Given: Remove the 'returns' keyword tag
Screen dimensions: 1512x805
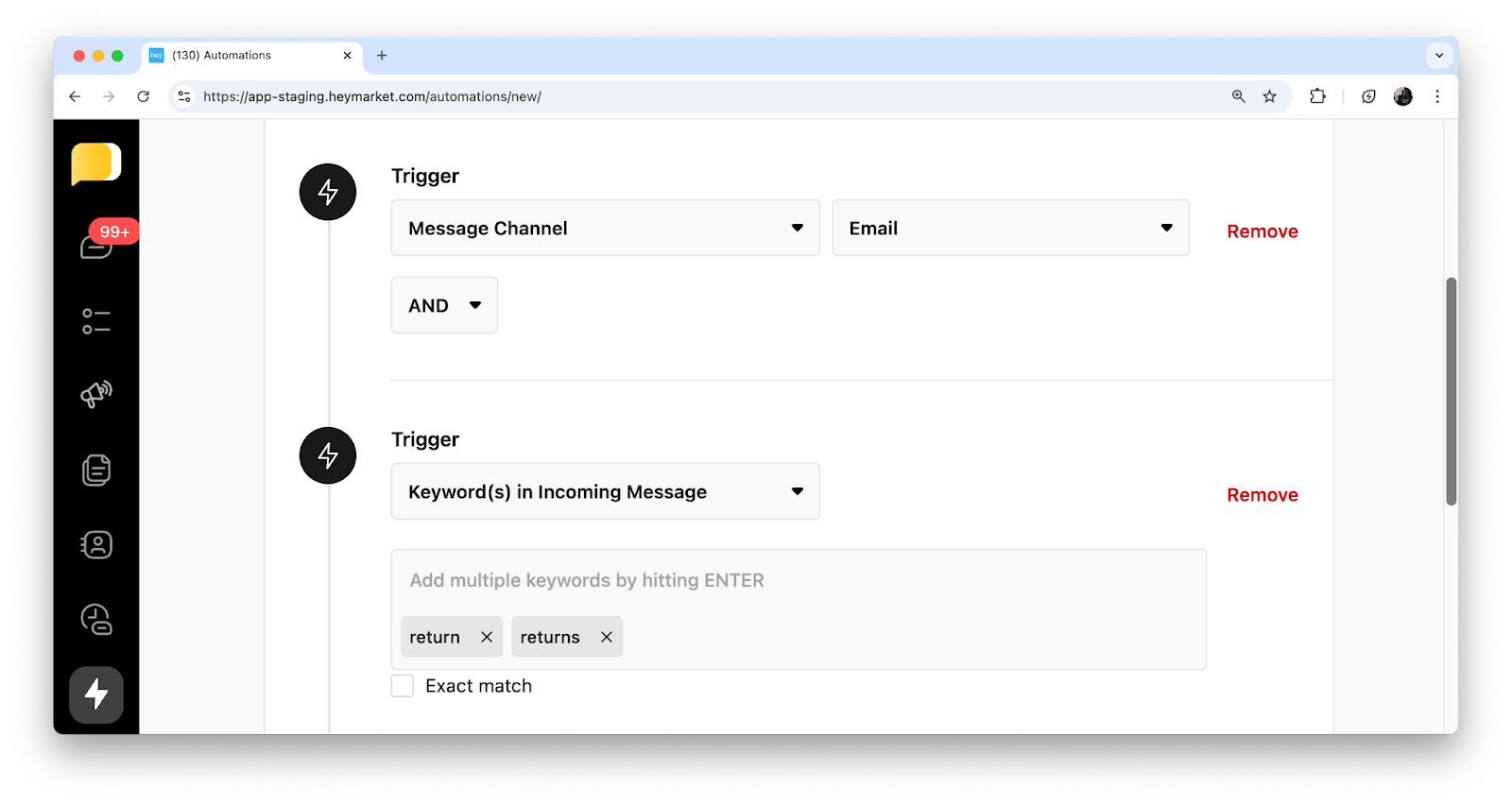Looking at the screenshot, I should pyautogui.click(x=607, y=637).
